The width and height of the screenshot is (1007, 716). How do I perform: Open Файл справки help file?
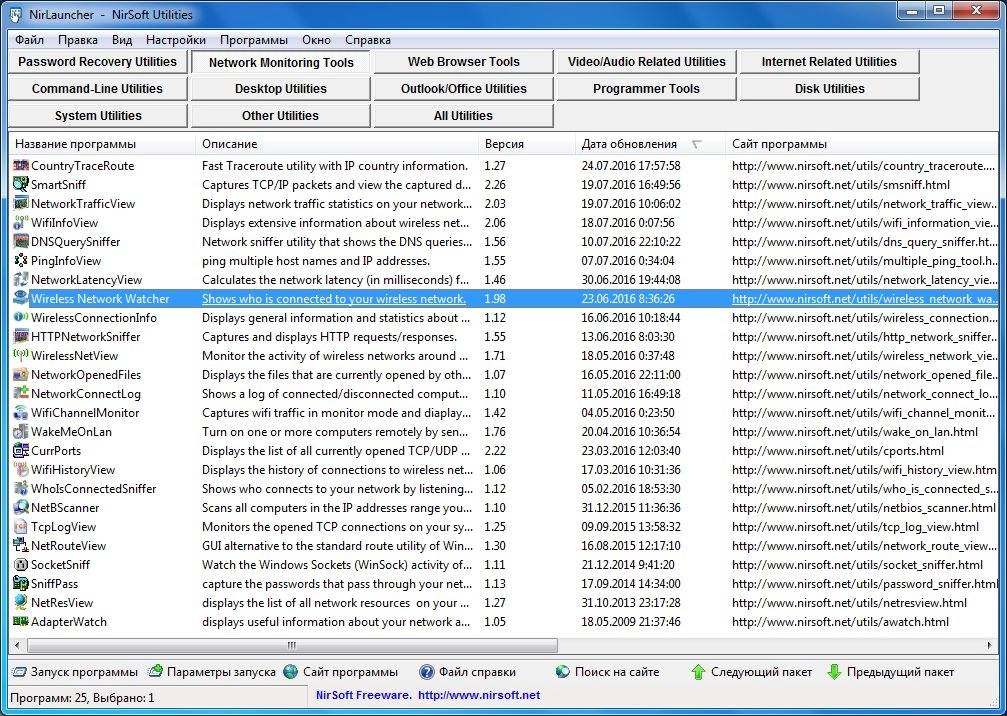tap(468, 672)
